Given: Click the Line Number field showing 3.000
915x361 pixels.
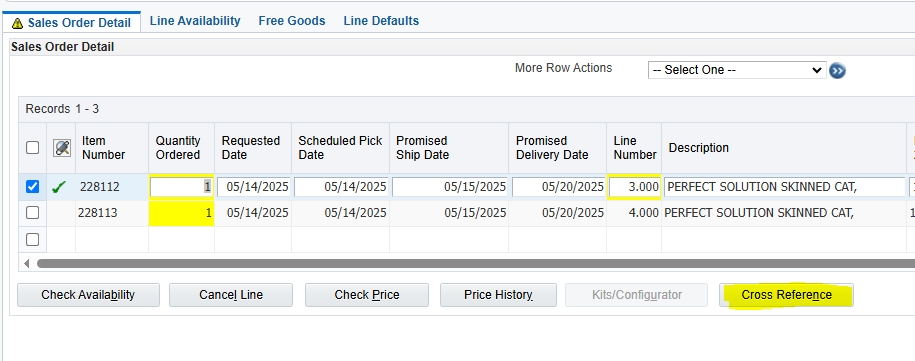Looking at the screenshot, I should 634,187.
